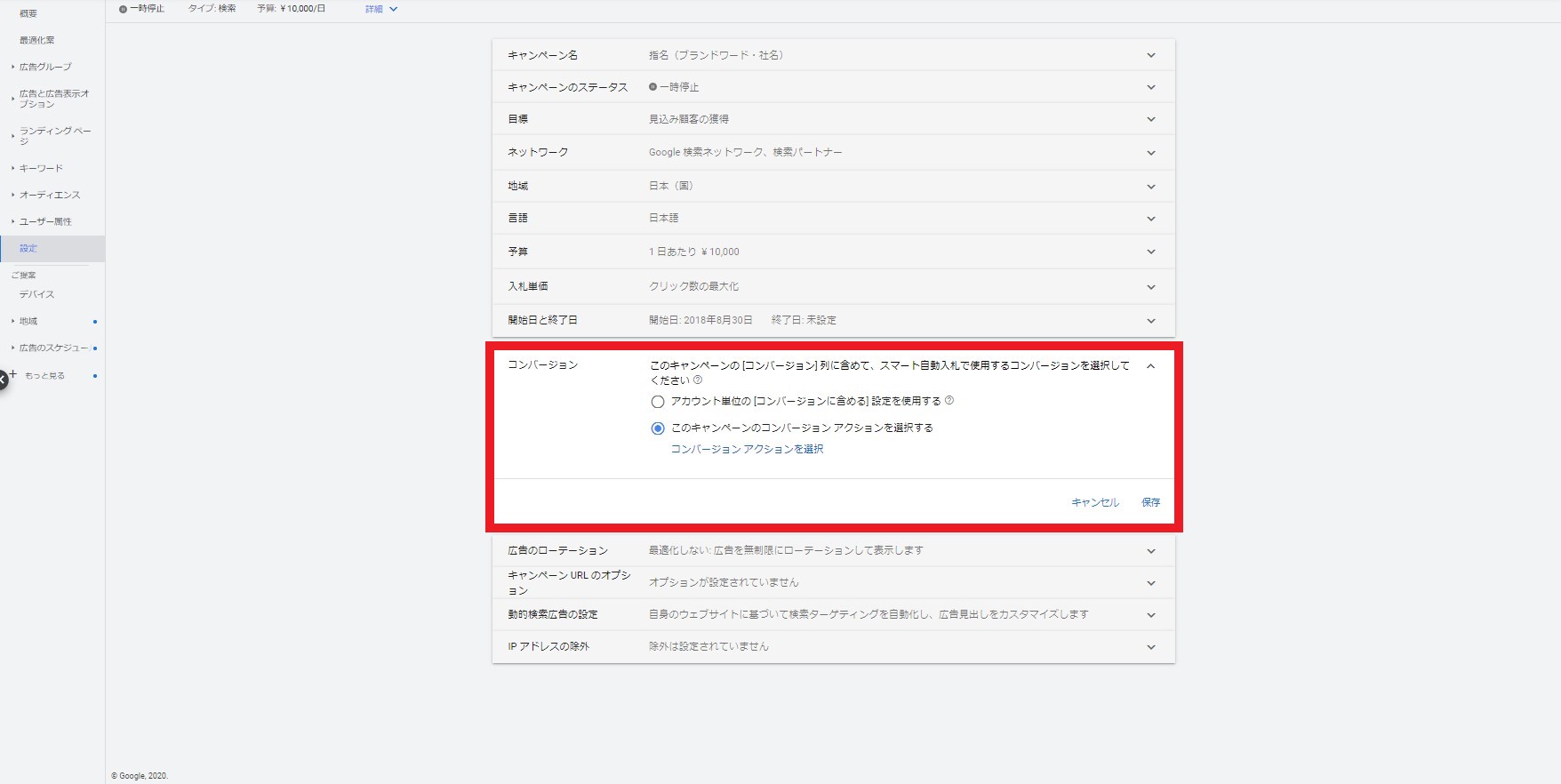Click クリック数の最大化 value text
Screen dimensions: 1561x784
[693, 286]
